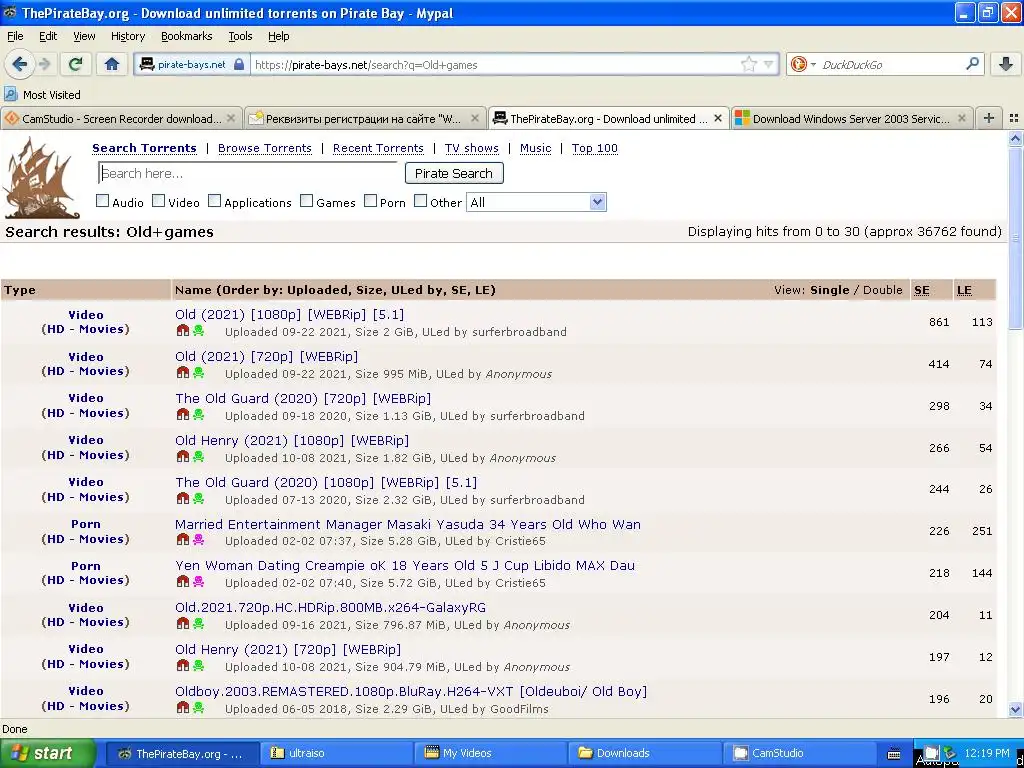This screenshot has height=768, width=1024.
Task: Open the History menu
Action: click(x=127, y=36)
